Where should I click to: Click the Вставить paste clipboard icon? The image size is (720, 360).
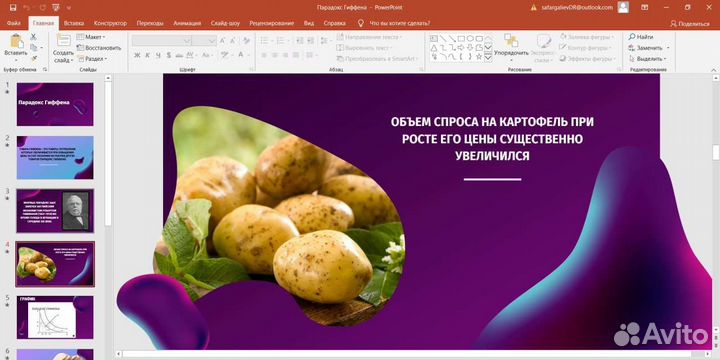tap(17, 41)
